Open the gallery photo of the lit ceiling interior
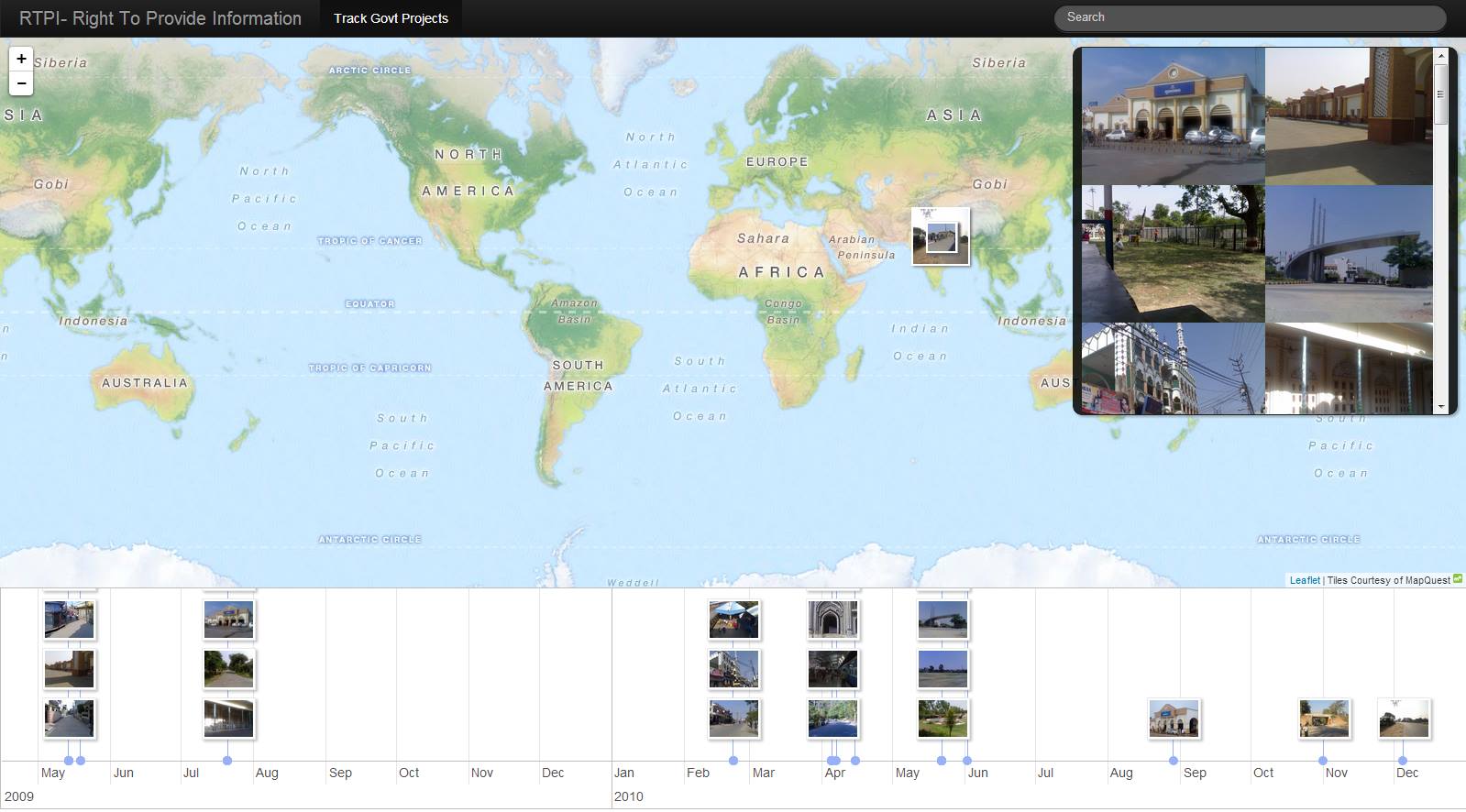Image resolution: width=1466 pixels, height=812 pixels. (x=1349, y=368)
